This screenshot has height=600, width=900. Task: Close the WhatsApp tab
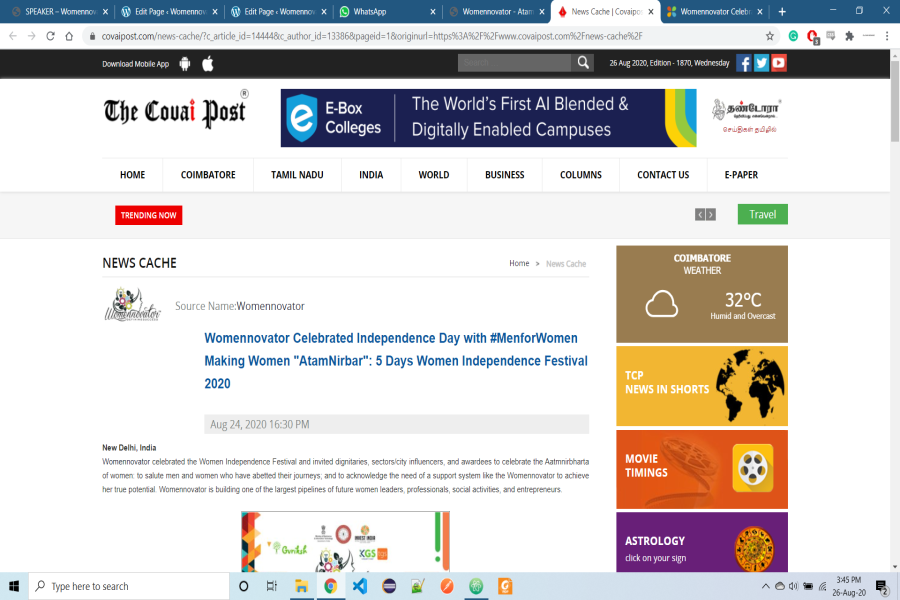[x=433, y=11]
